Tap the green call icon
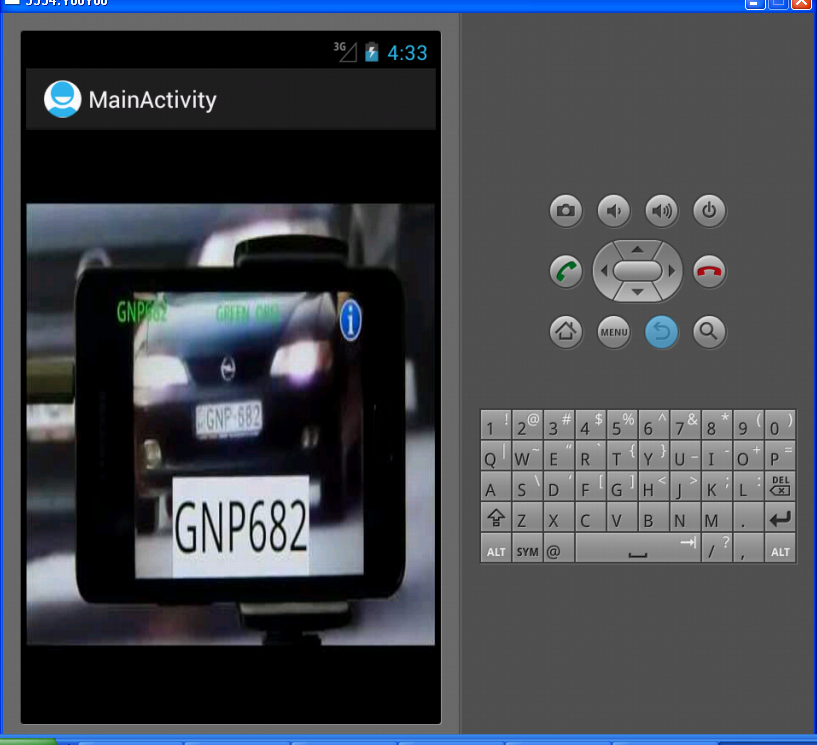This screenshot has height=745, width=817. [566, 270]
